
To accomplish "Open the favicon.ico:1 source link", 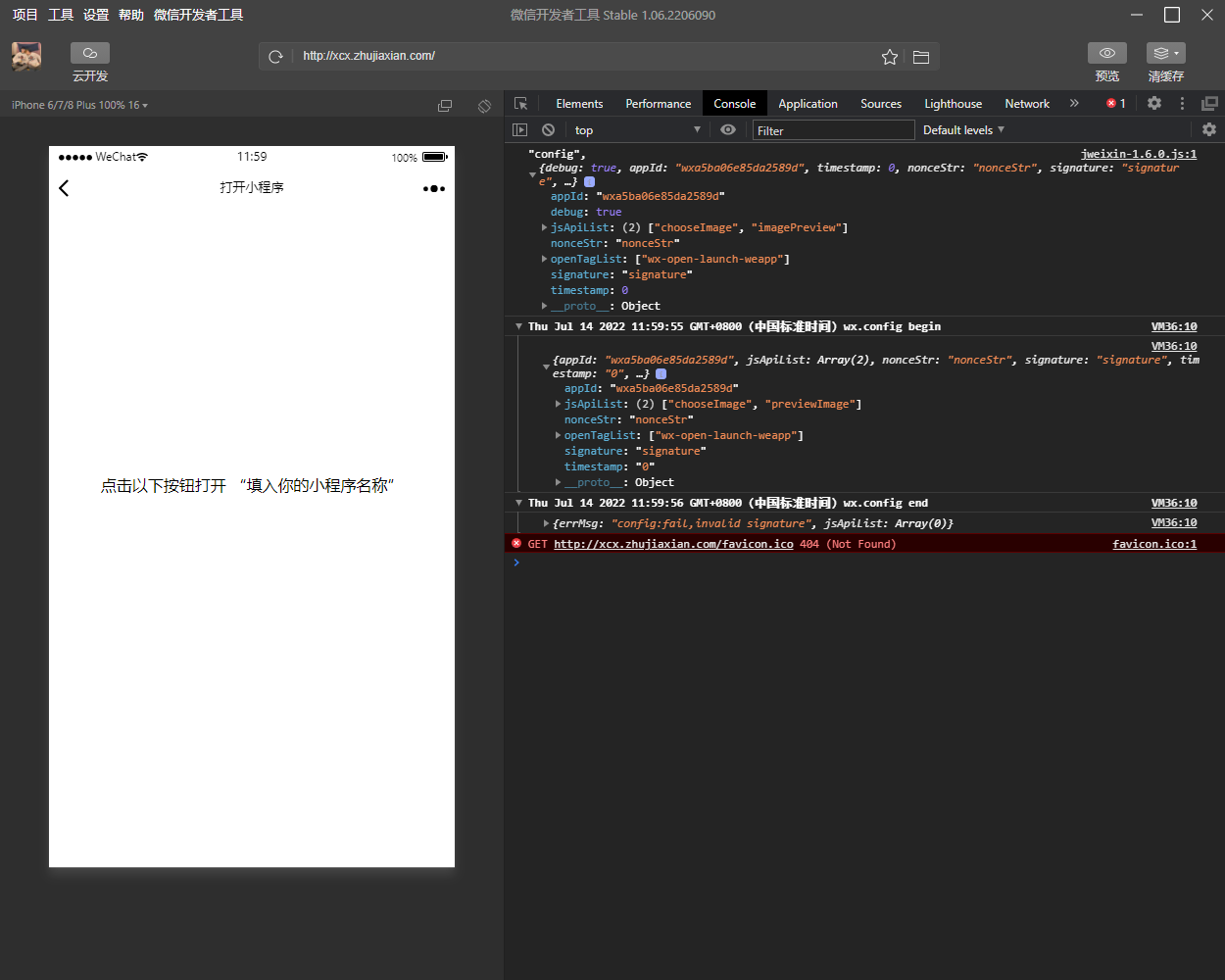I will click(x=1154, y=544).
